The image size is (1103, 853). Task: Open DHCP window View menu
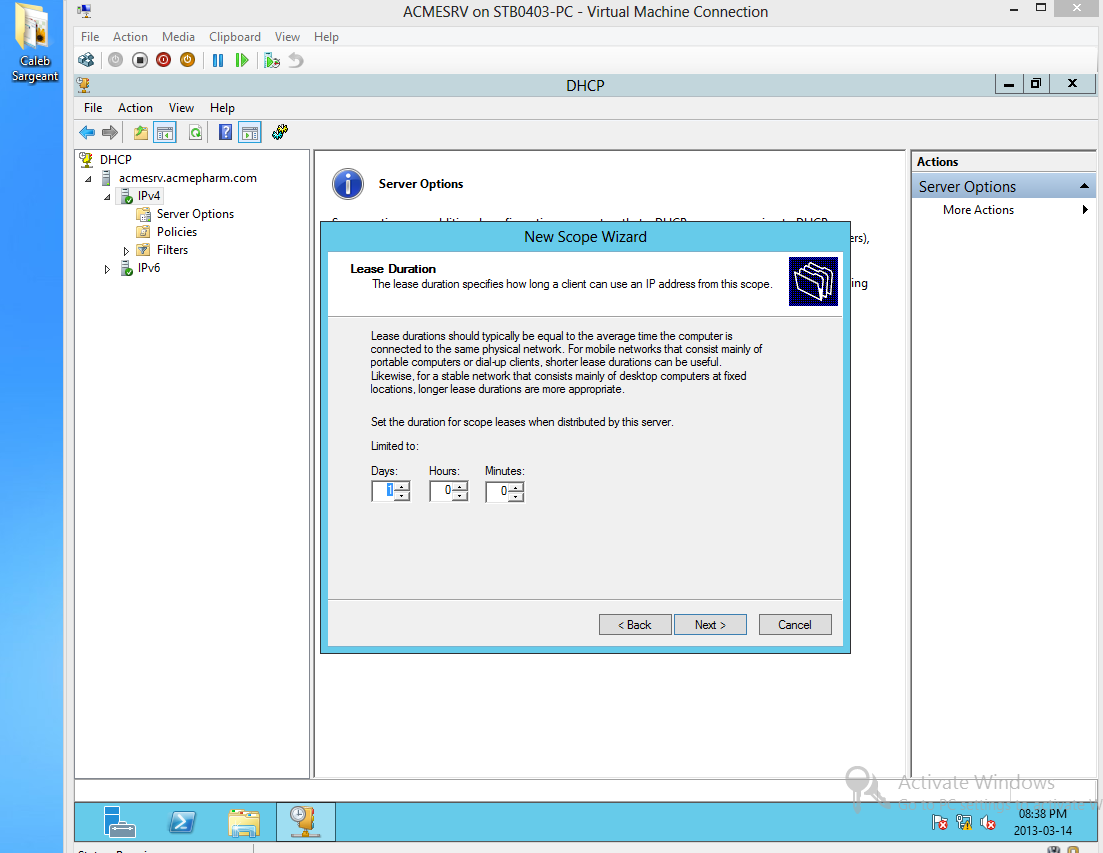(x=181, y=108)
